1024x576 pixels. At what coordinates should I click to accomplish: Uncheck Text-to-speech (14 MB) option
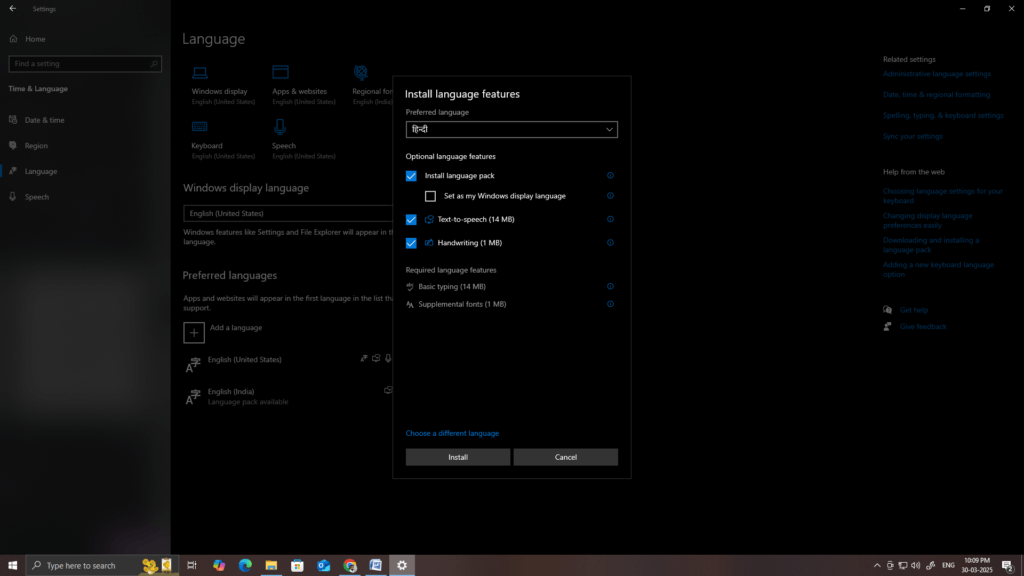[411, 219]
